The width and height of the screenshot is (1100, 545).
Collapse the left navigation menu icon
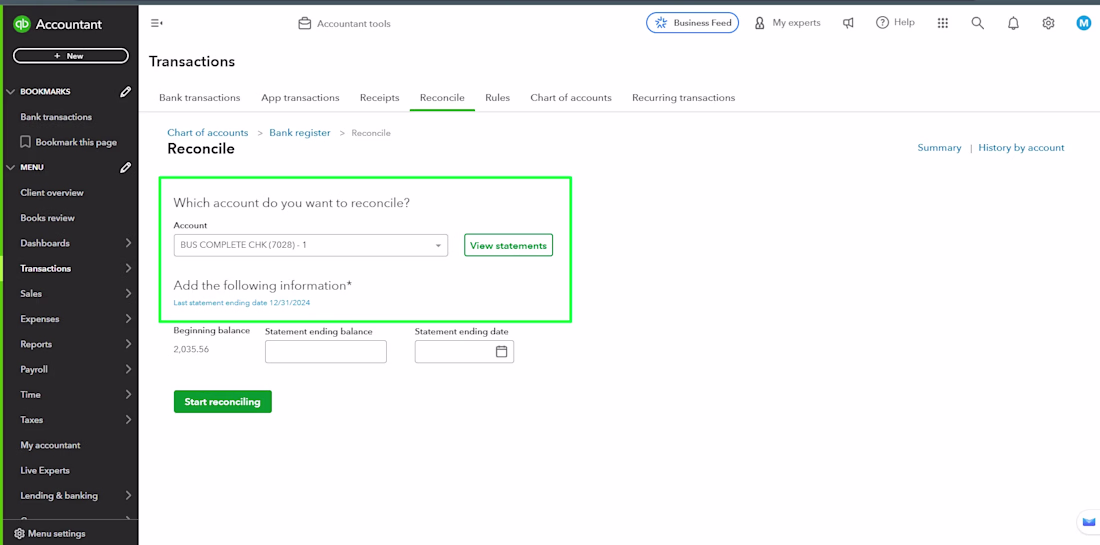156,23
